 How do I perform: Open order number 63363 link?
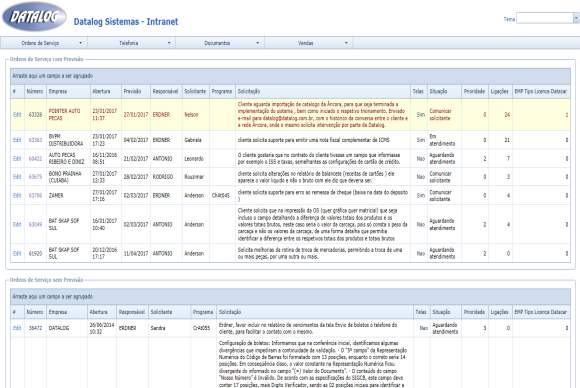[35, 140]
